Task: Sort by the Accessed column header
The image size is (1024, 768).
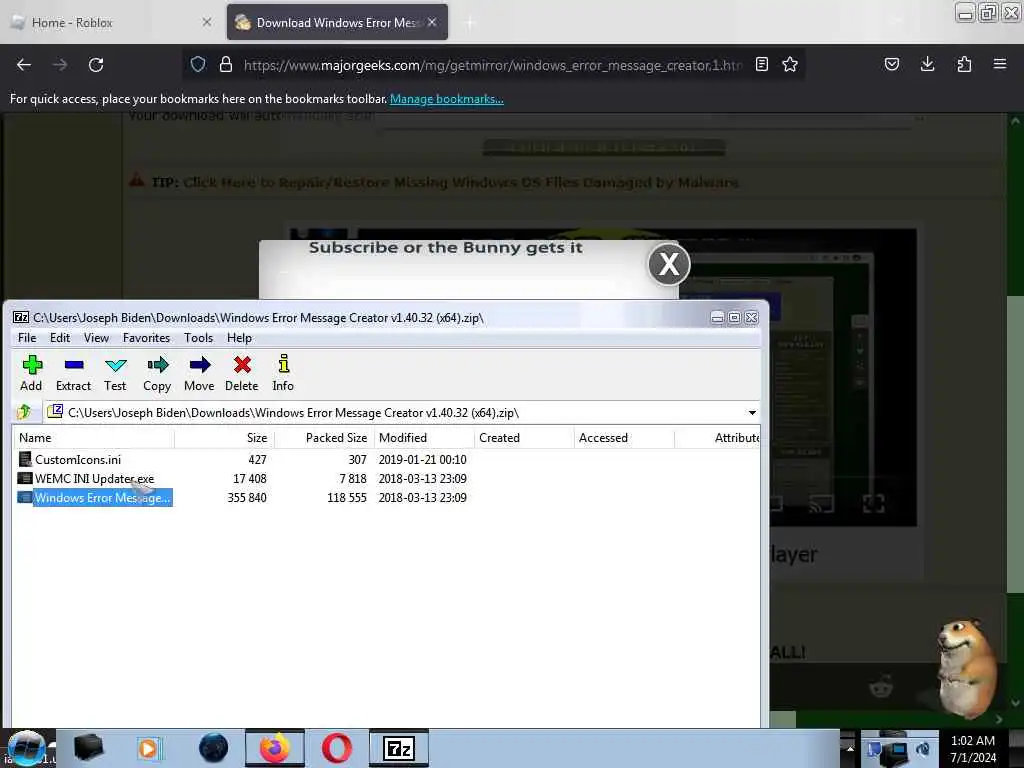Action: pyautogui.click(x=624, y=438)
